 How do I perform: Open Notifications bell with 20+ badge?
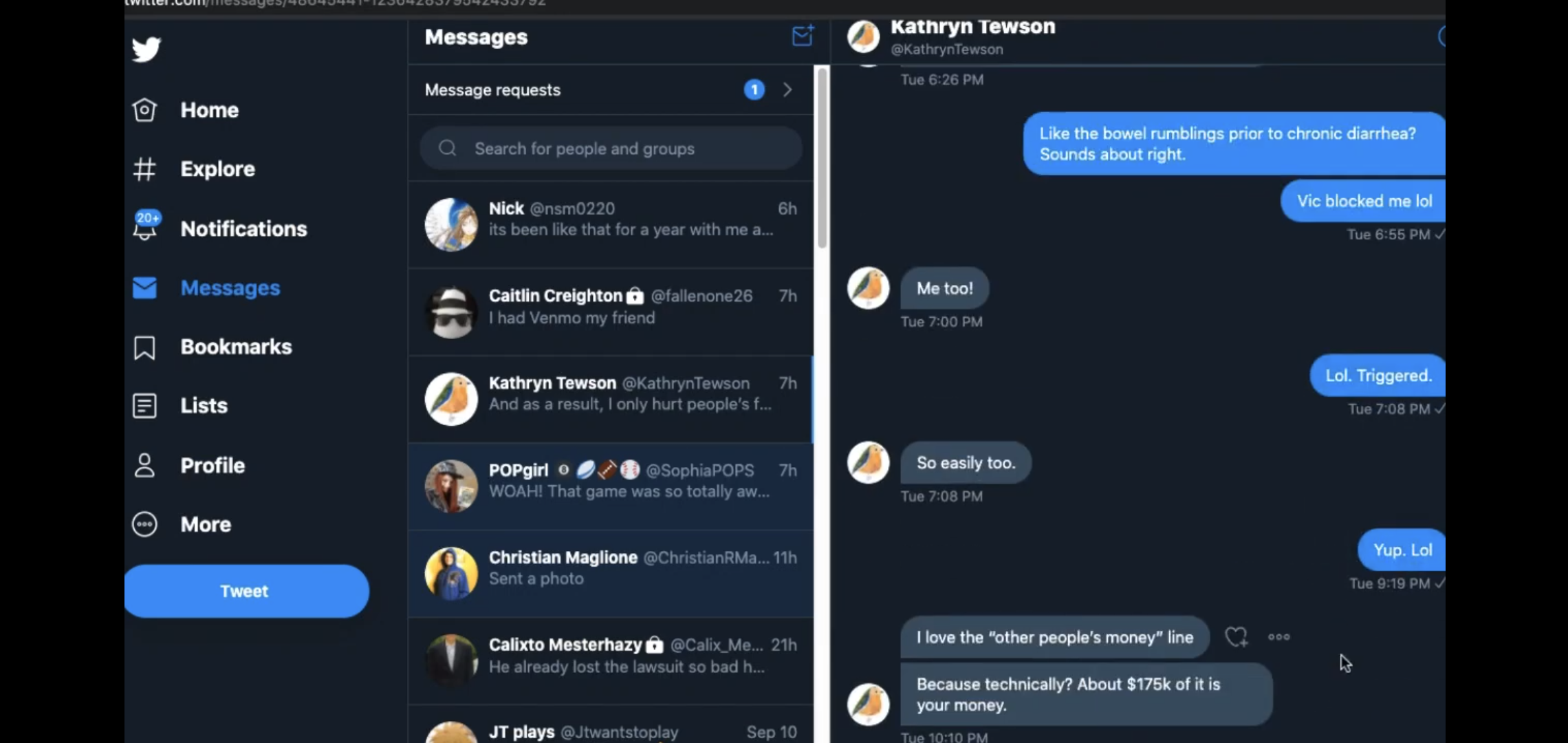click(x=146, y=226)
